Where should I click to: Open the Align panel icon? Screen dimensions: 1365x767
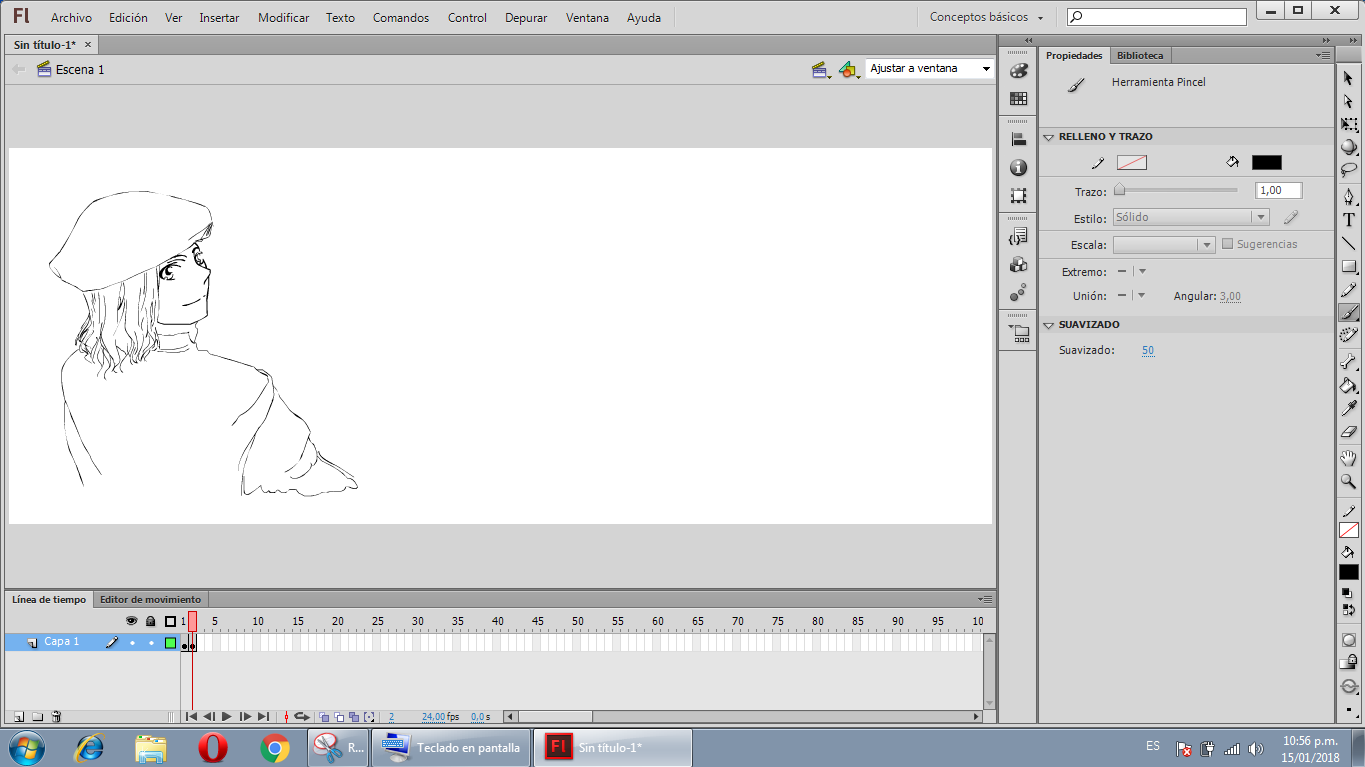click(x=1018, y=140)
